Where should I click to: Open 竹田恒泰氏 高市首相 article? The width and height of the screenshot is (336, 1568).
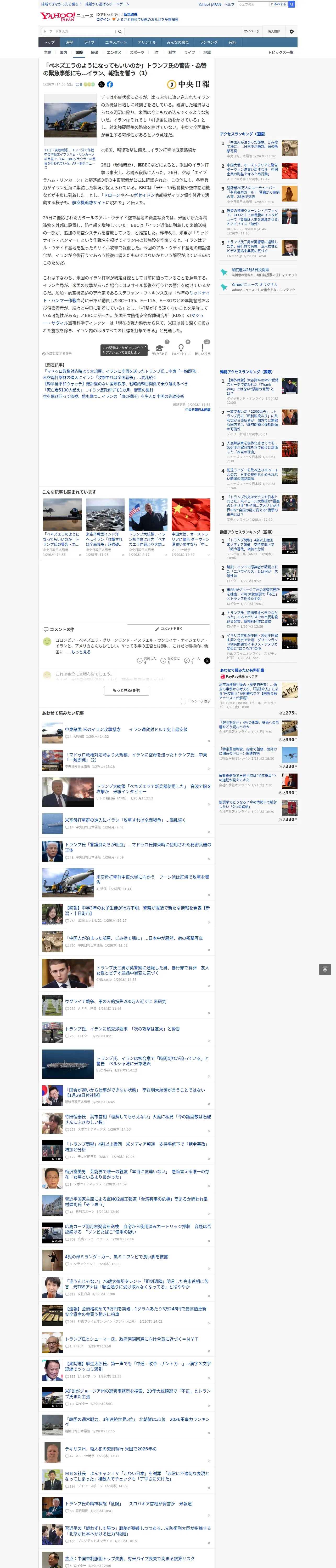click(x=138, y=1119)
